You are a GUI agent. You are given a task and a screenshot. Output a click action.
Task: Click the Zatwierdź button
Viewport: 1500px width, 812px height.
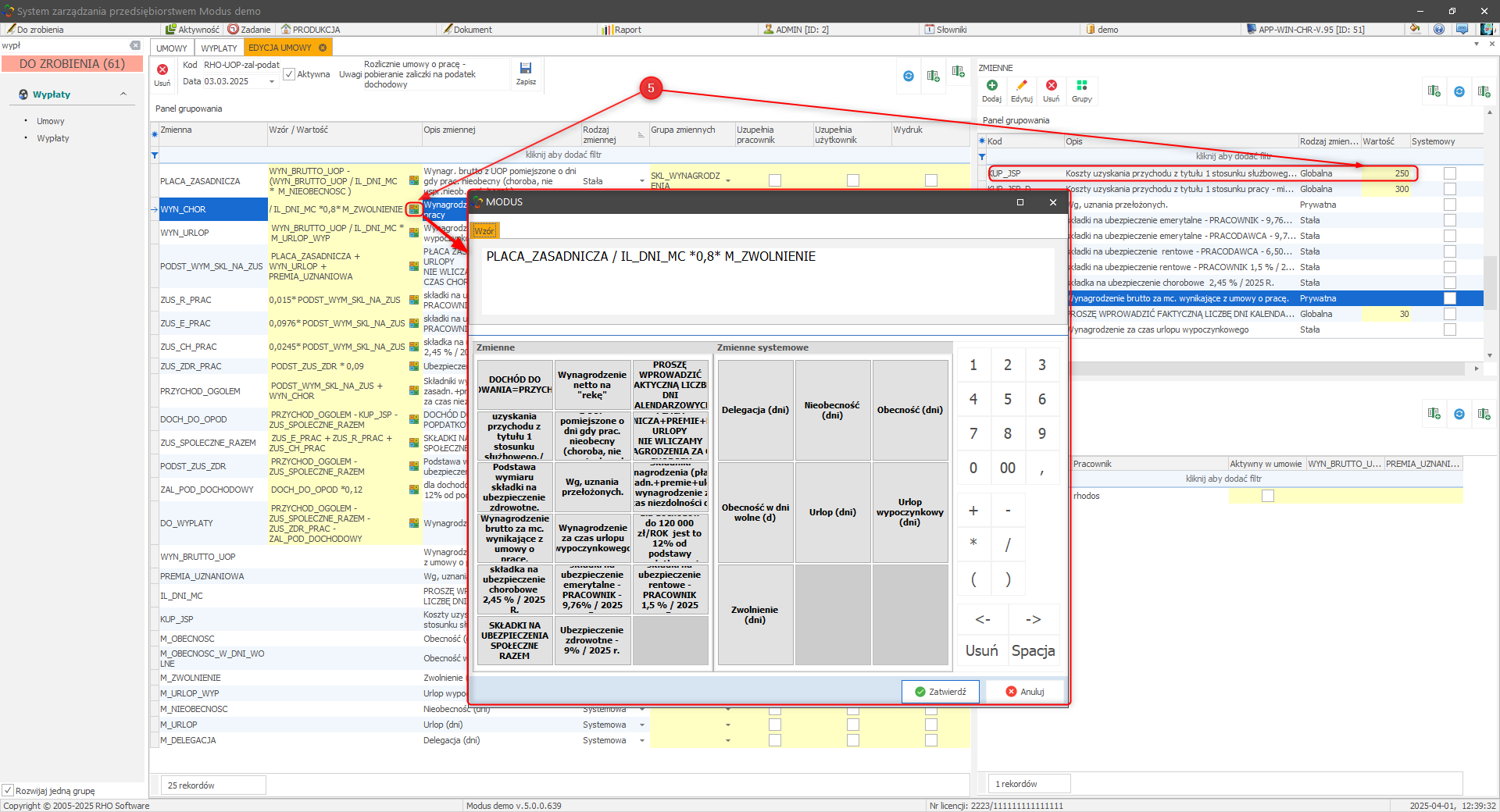pos(940,692)
